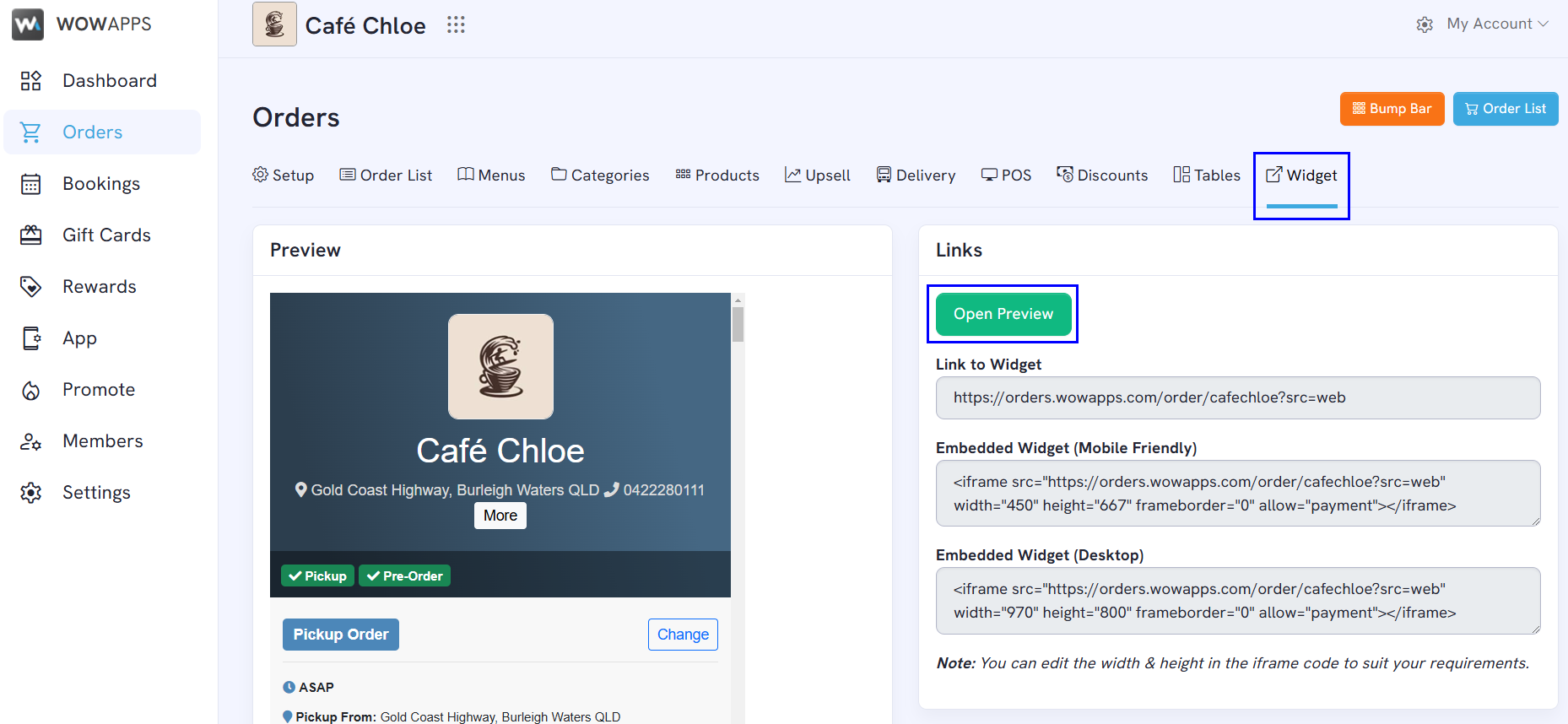The image size is (1568, 724).
Task: Go to Rewards section
Action: [100, 287]
